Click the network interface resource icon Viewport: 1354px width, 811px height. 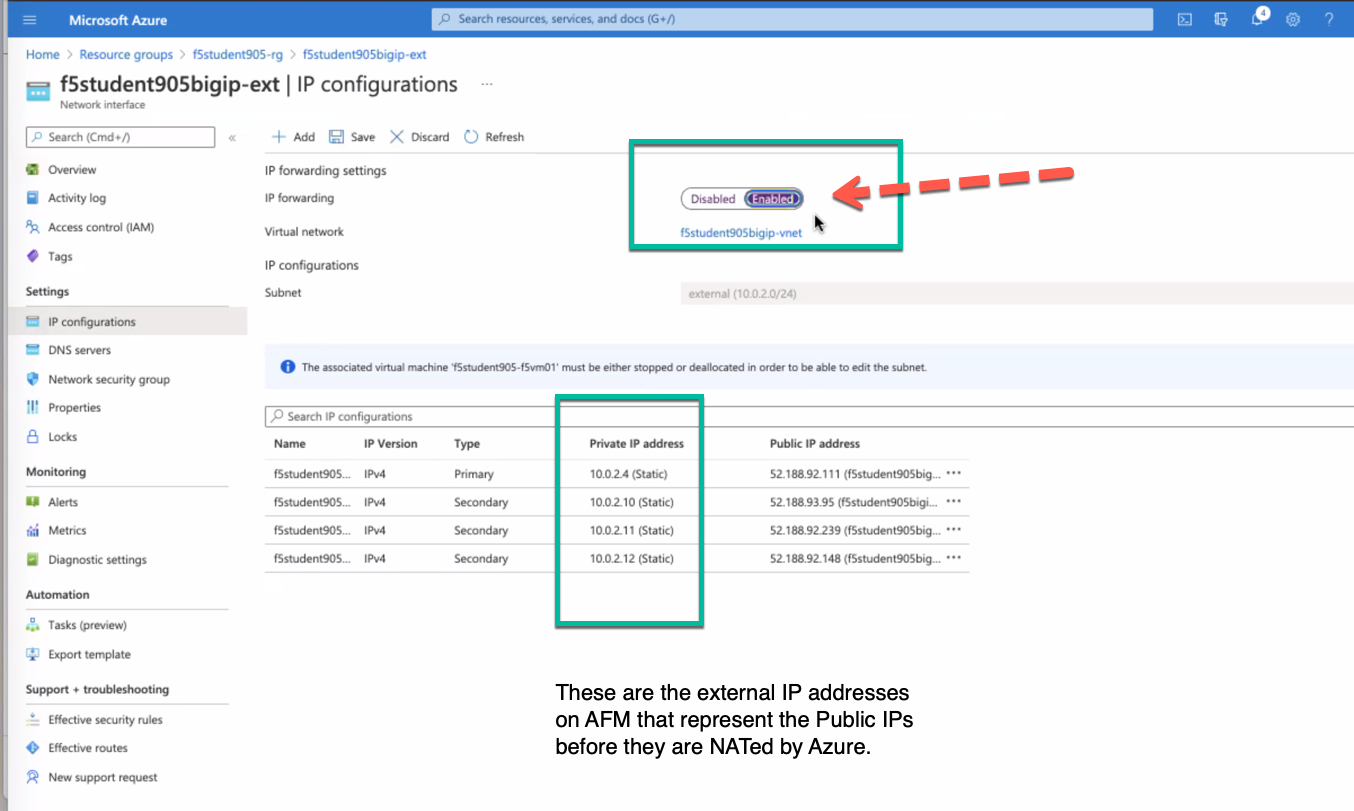point(38,90)
